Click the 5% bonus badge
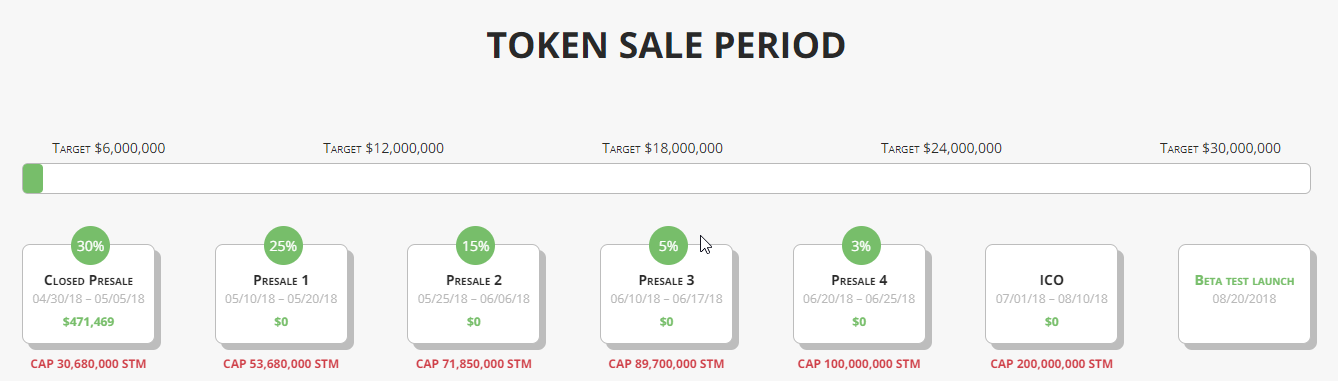Image resolution: width=1338 pixels, height=381 pixels. click(x=668, y=246)
